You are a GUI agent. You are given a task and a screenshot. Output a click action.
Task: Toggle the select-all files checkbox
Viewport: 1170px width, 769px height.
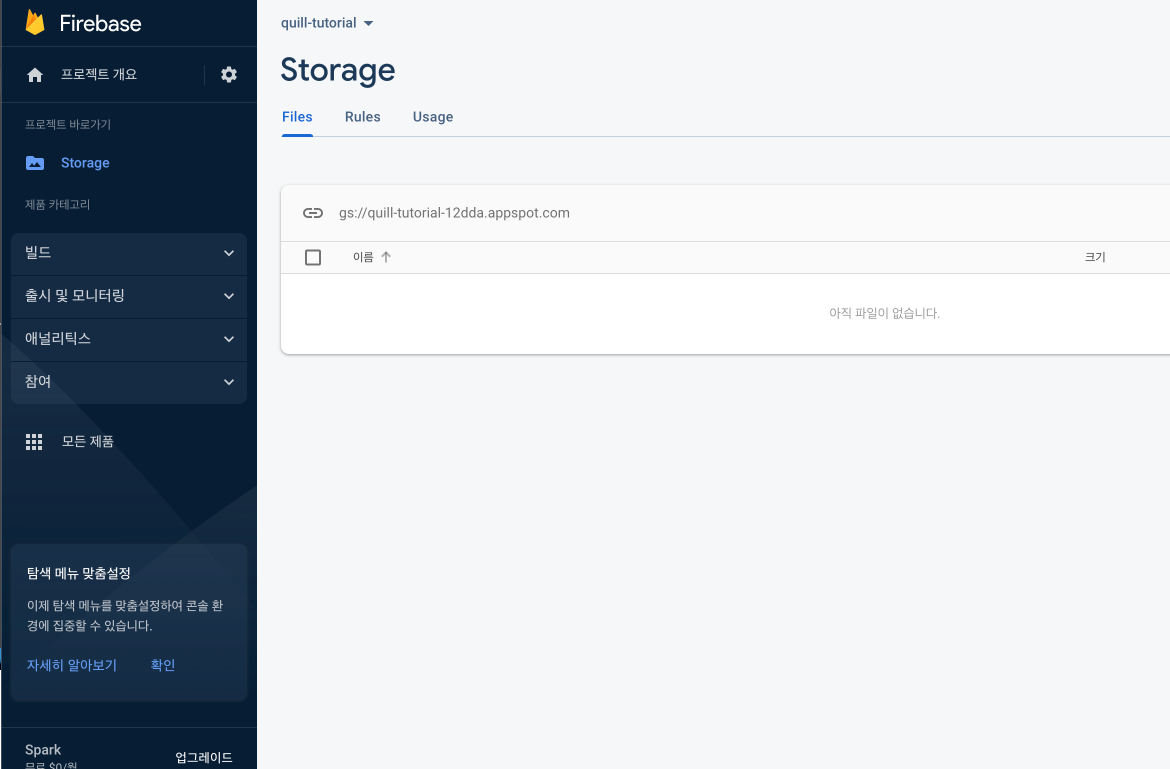click(x=313, y=257)
